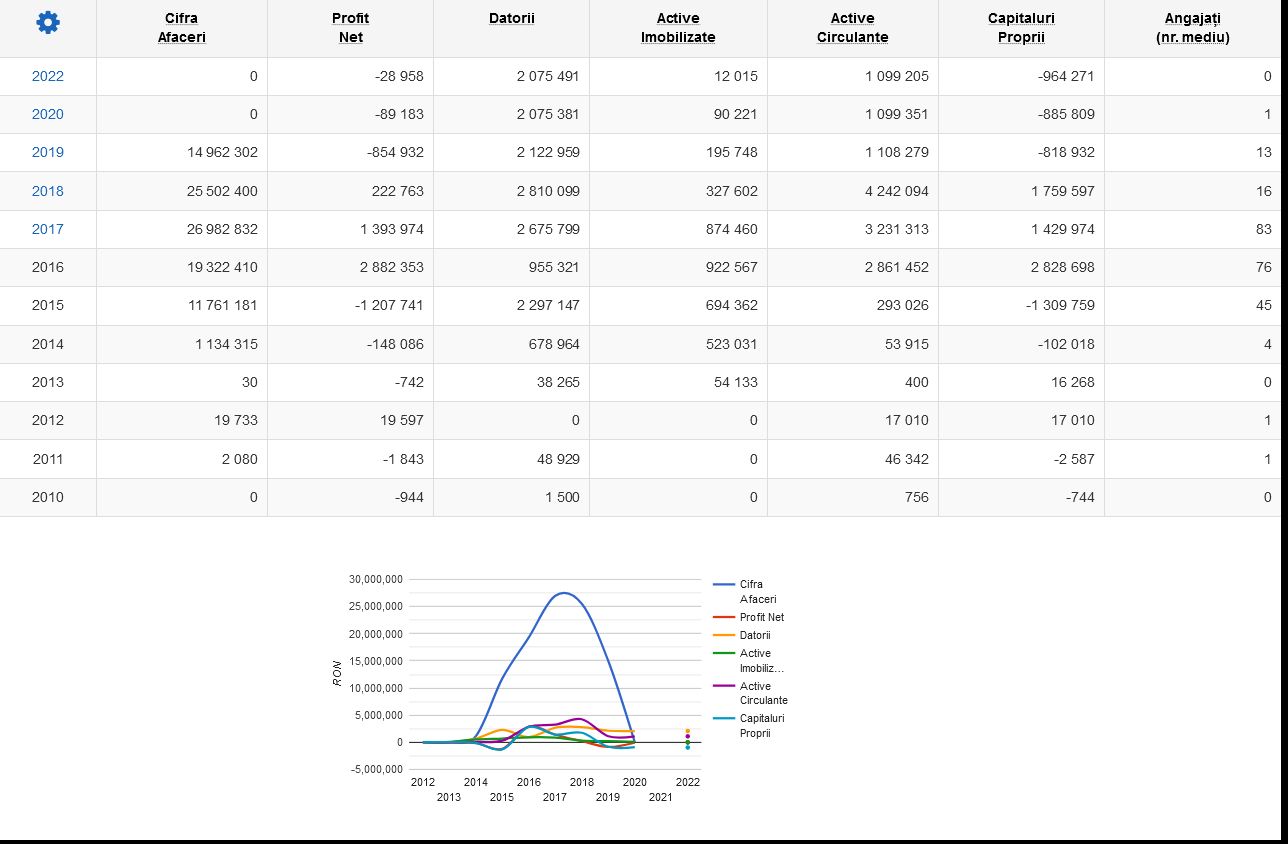Click the 30,000,000 chart axis label
Image resolution: width=1288 pixels, height=844 pixels.
pyautogui.click(x=376, y=579)
